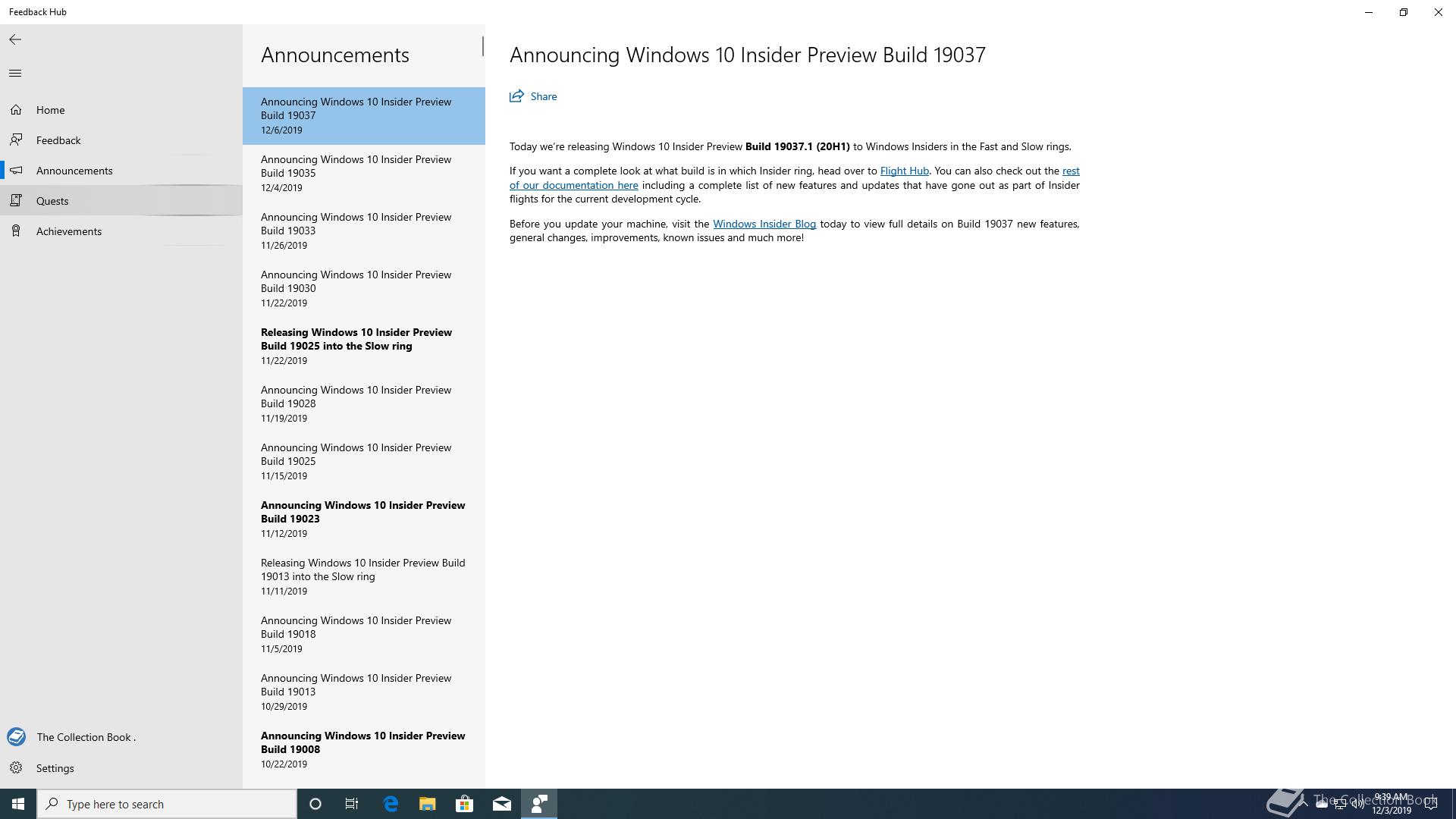
Task: Click the taskbar search box
Action: 167,804
